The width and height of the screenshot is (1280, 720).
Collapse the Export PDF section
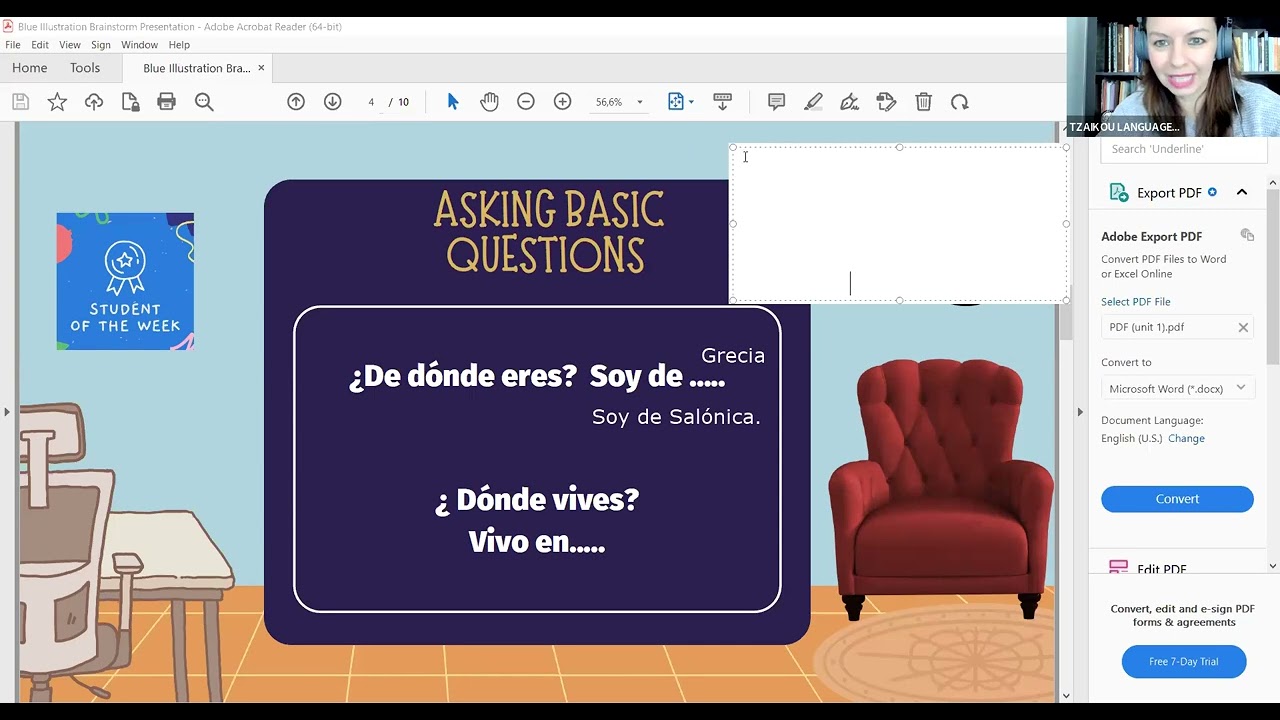pos(1242,191)
